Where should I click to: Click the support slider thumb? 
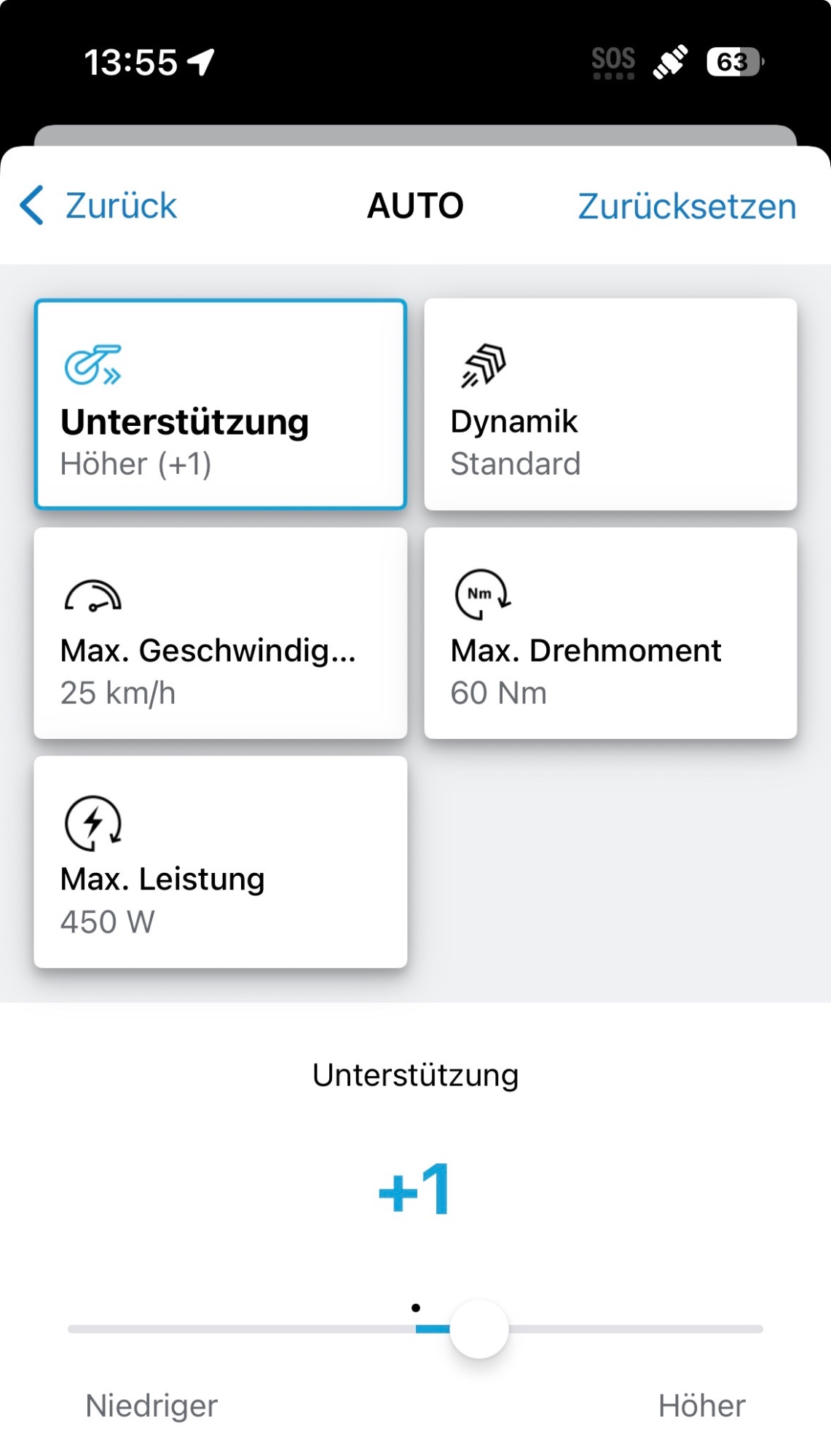pyautogui.click(x=479, y=1329)
